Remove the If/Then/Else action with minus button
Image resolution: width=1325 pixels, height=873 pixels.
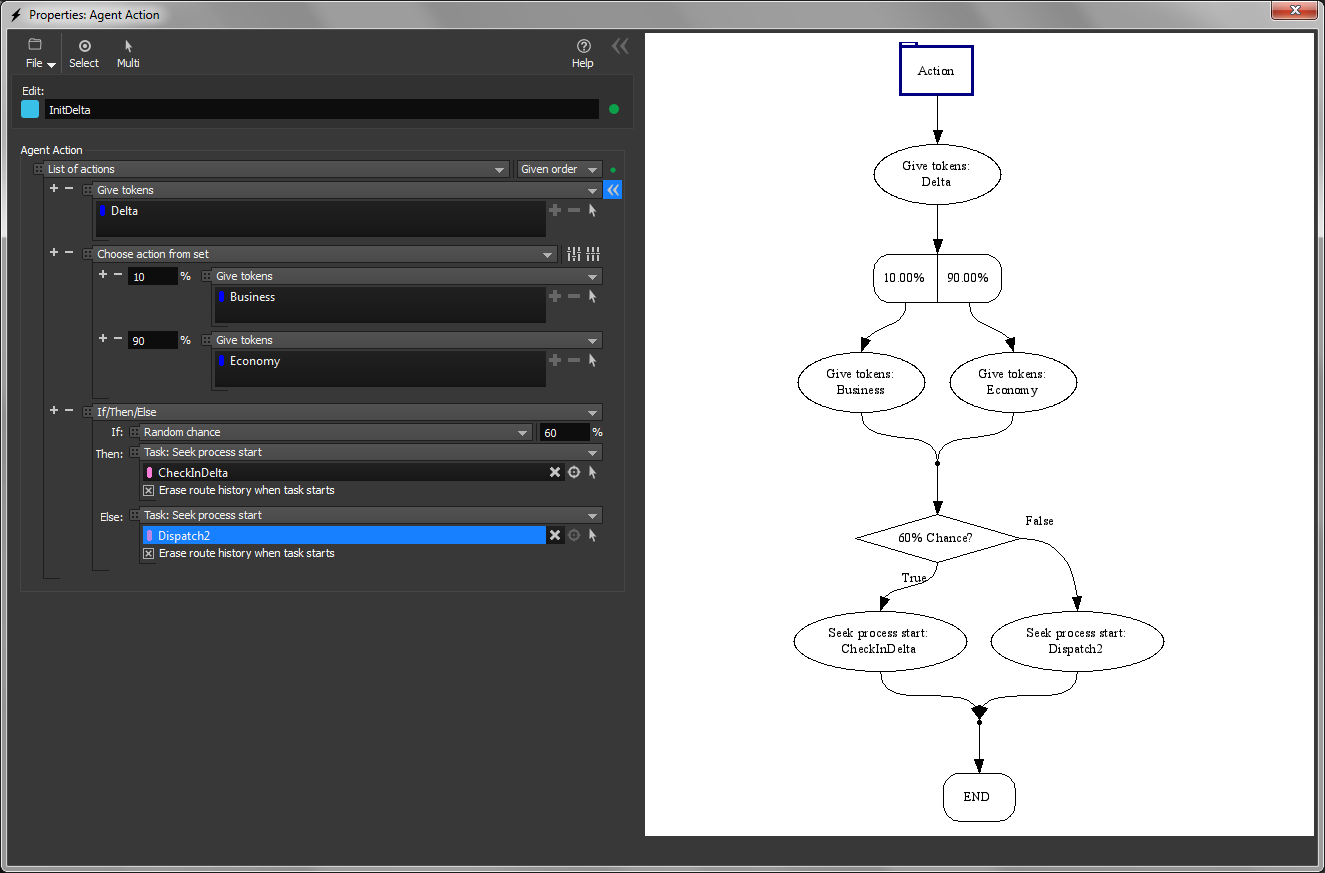(x=69, y=411)
